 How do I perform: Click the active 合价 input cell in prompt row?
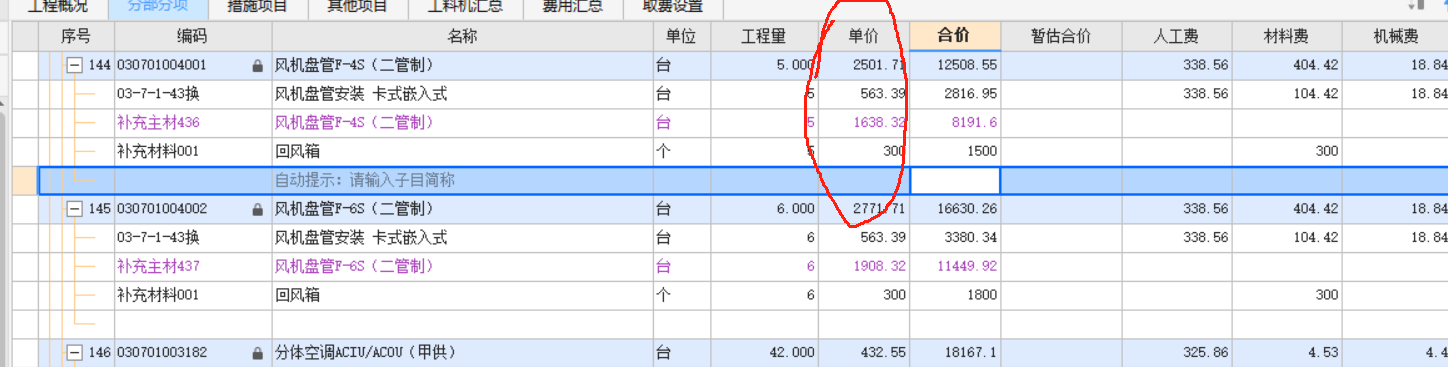coord(955,181)
